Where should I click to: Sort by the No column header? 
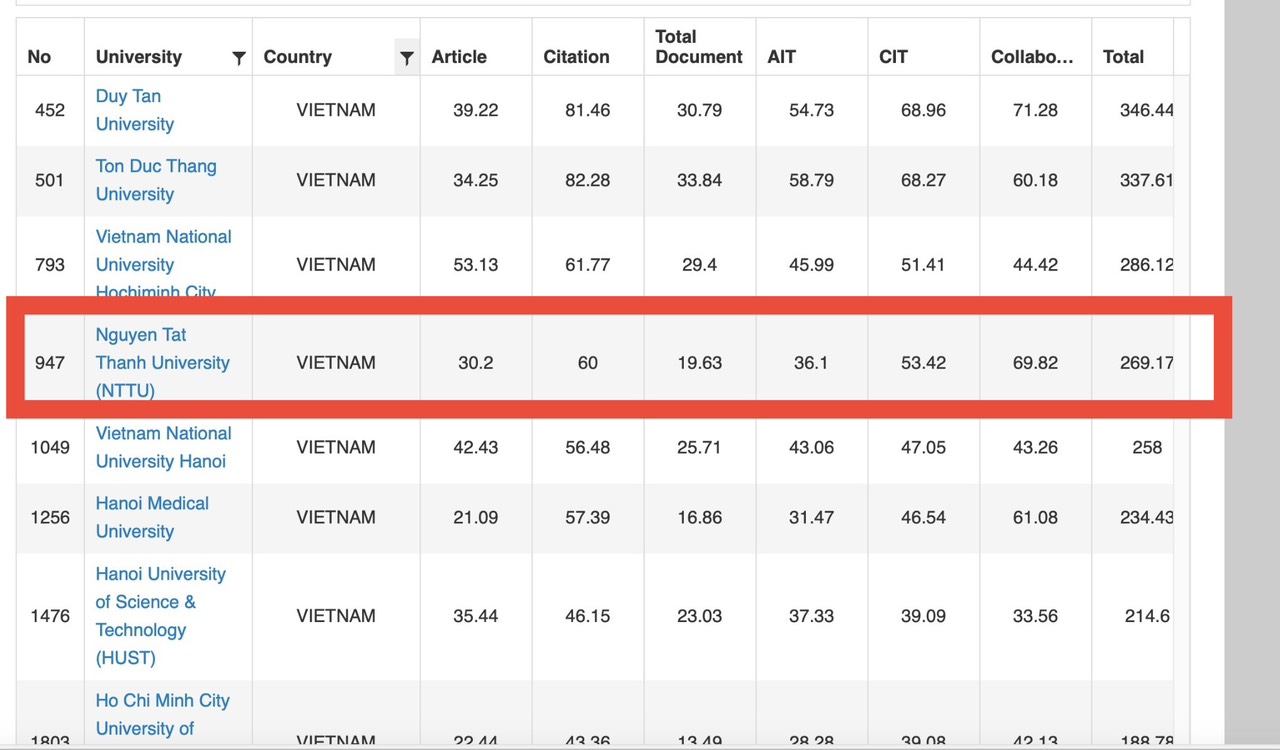pyautogui.click(x=39, y=57)
